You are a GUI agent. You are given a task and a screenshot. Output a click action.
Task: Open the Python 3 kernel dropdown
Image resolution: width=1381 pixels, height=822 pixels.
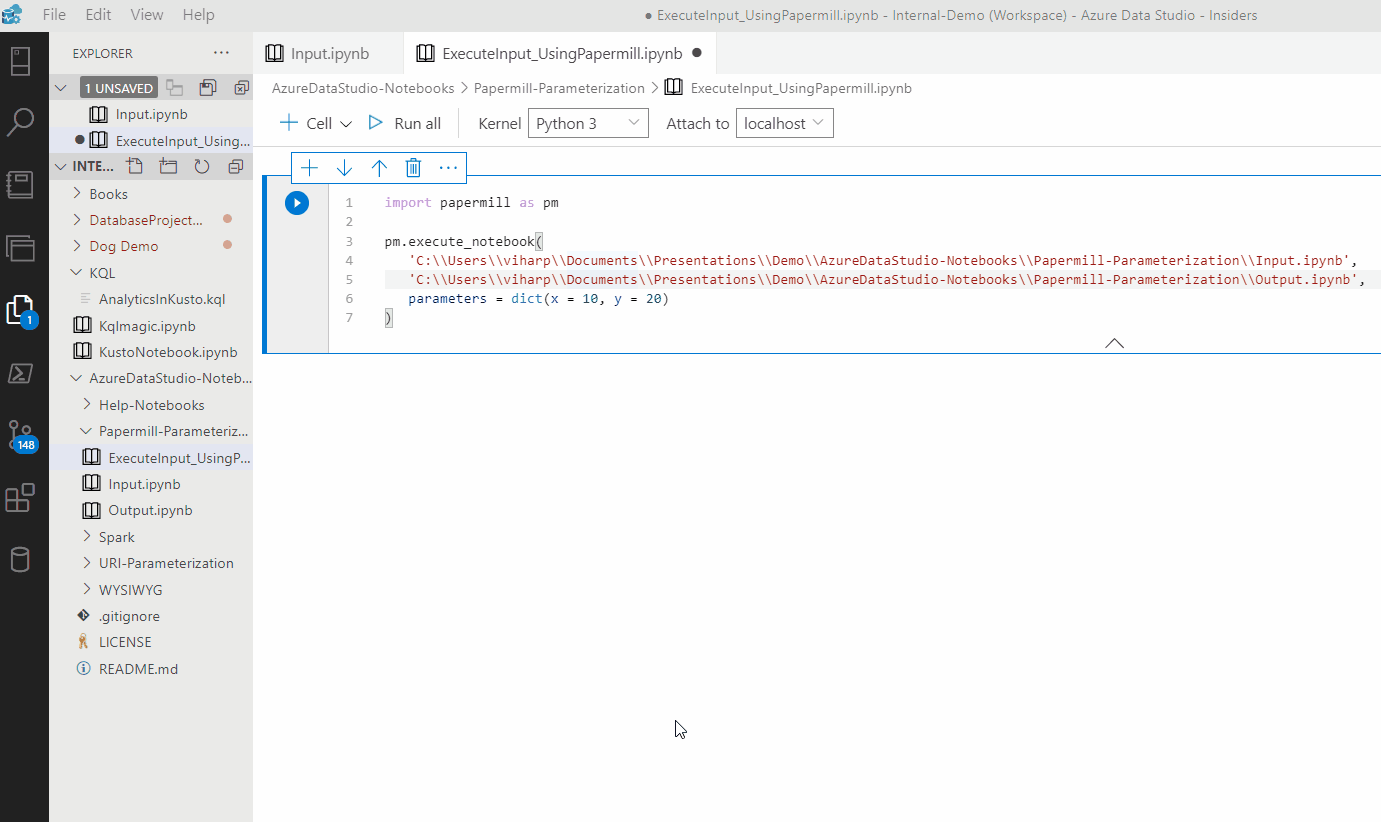[588, 122]
